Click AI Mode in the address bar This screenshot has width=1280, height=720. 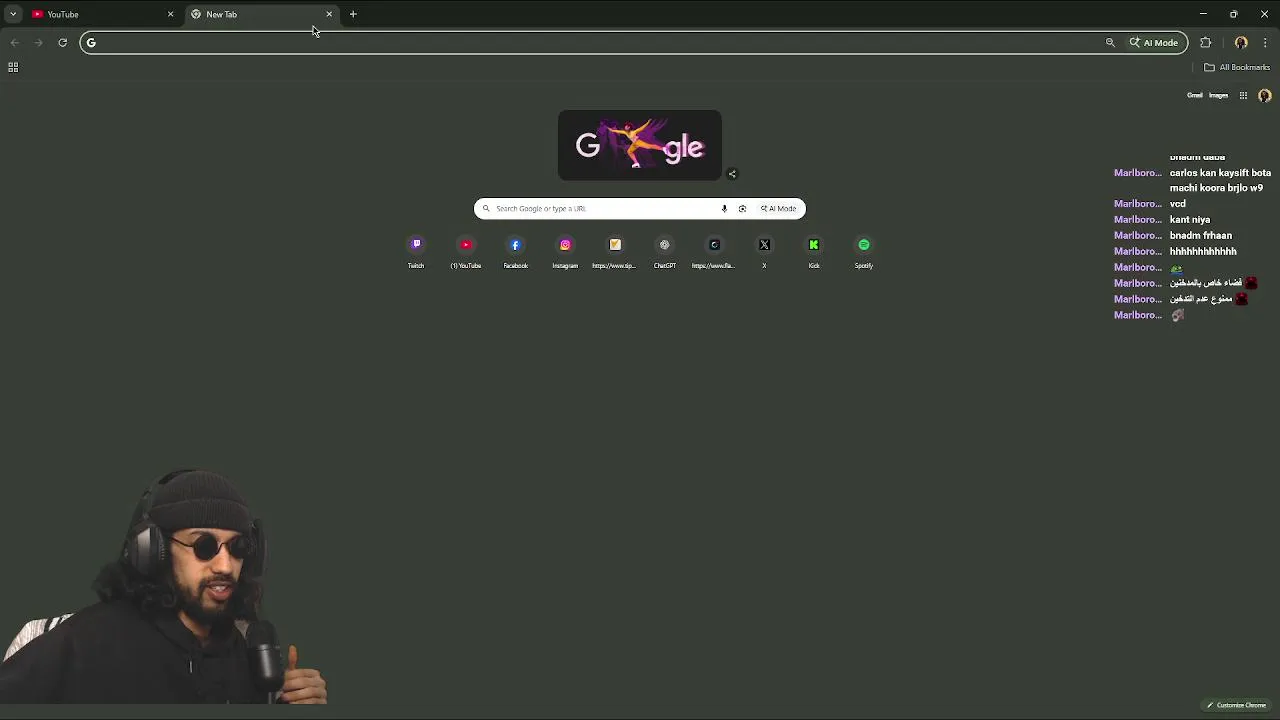coord(1154,43)
